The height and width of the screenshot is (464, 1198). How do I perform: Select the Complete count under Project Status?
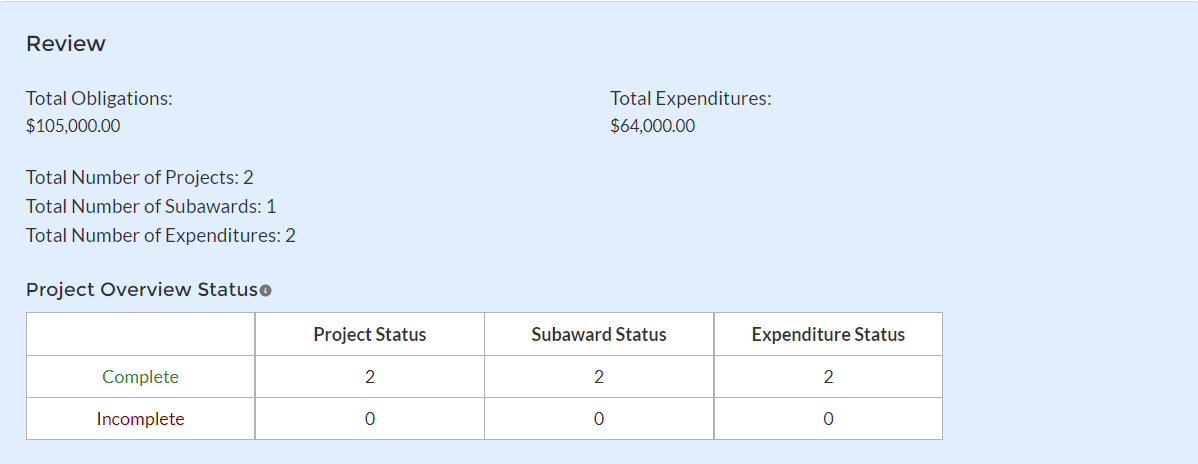(370, 377)
